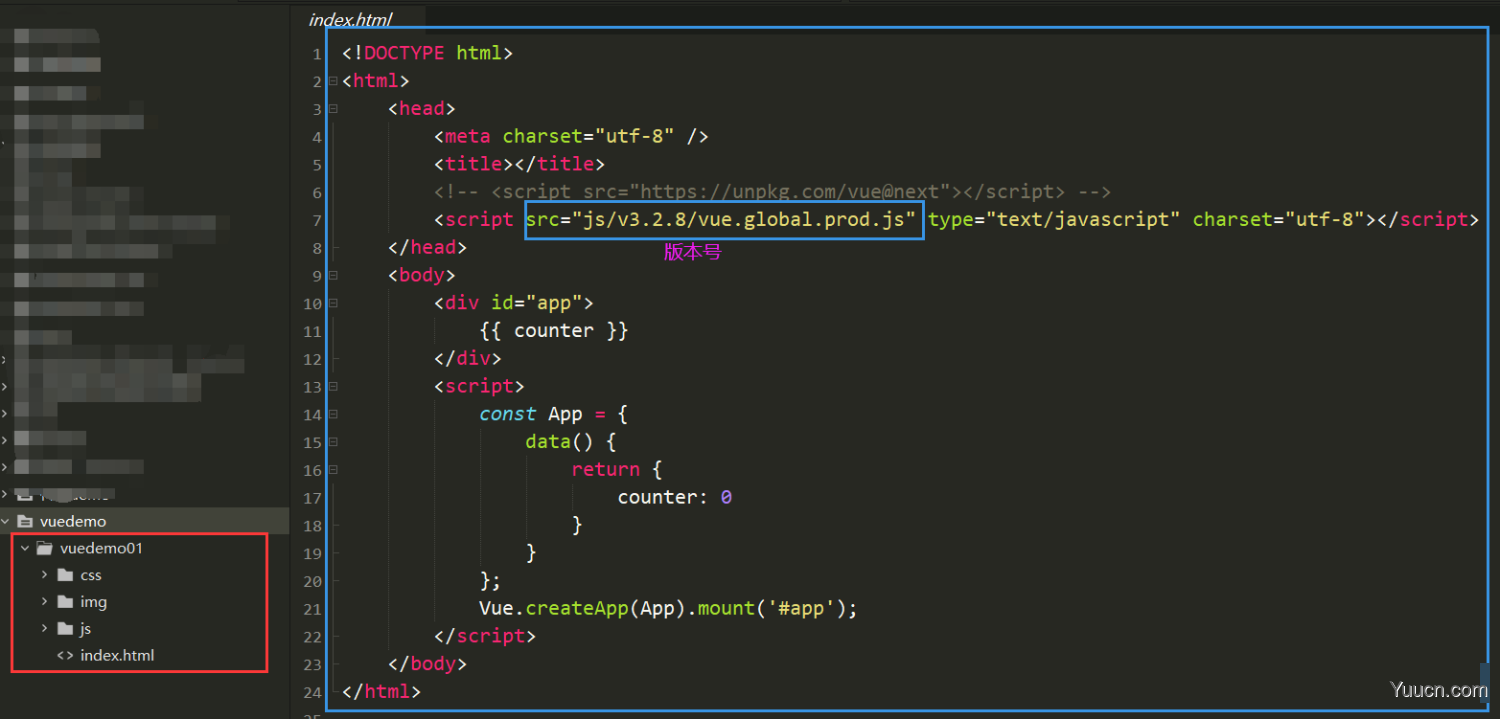Click the vuedemo project folder icon
Viewport: 1500px width, 719px height.
point(25,521)
